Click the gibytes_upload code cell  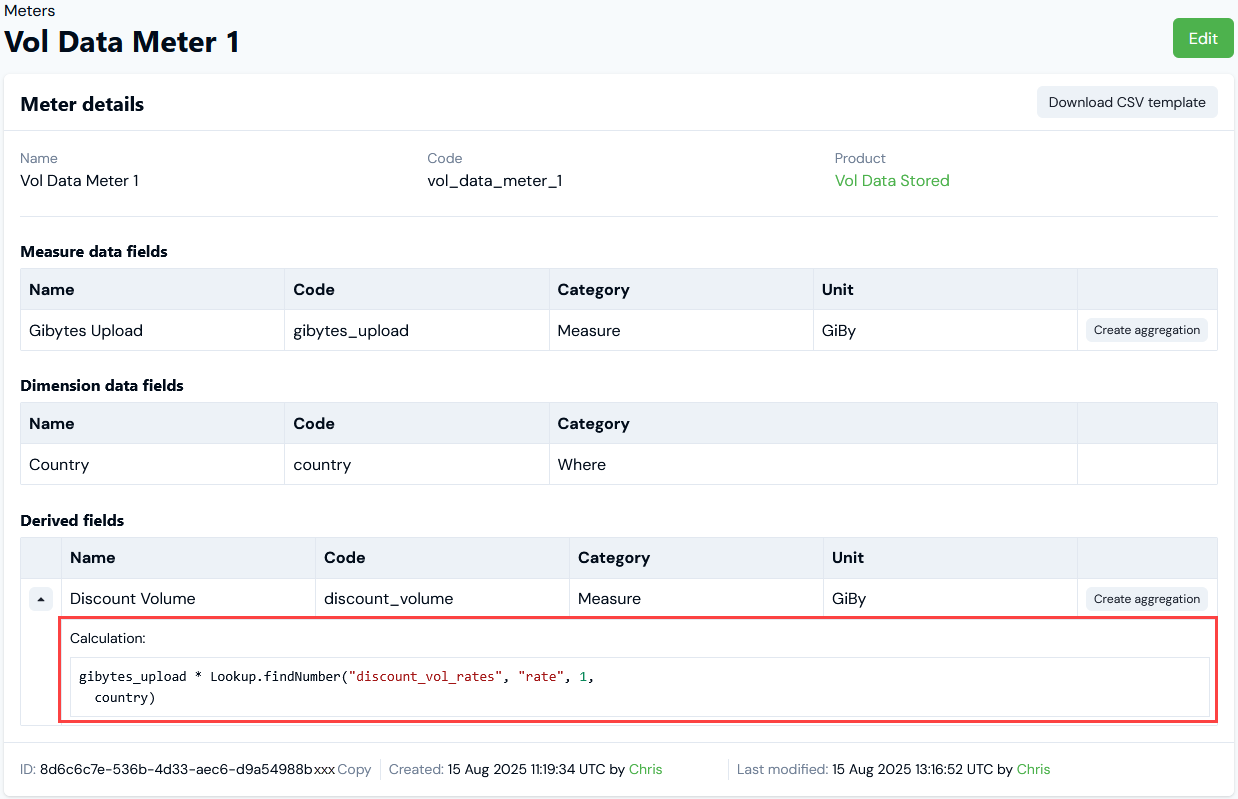(351, 331)
